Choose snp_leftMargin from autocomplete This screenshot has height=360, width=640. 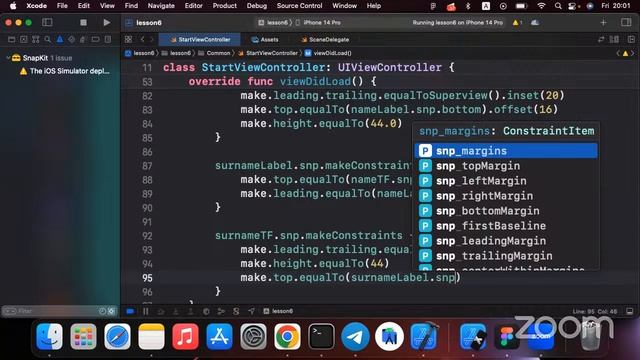pyautogui.click(x=506, y=181)
